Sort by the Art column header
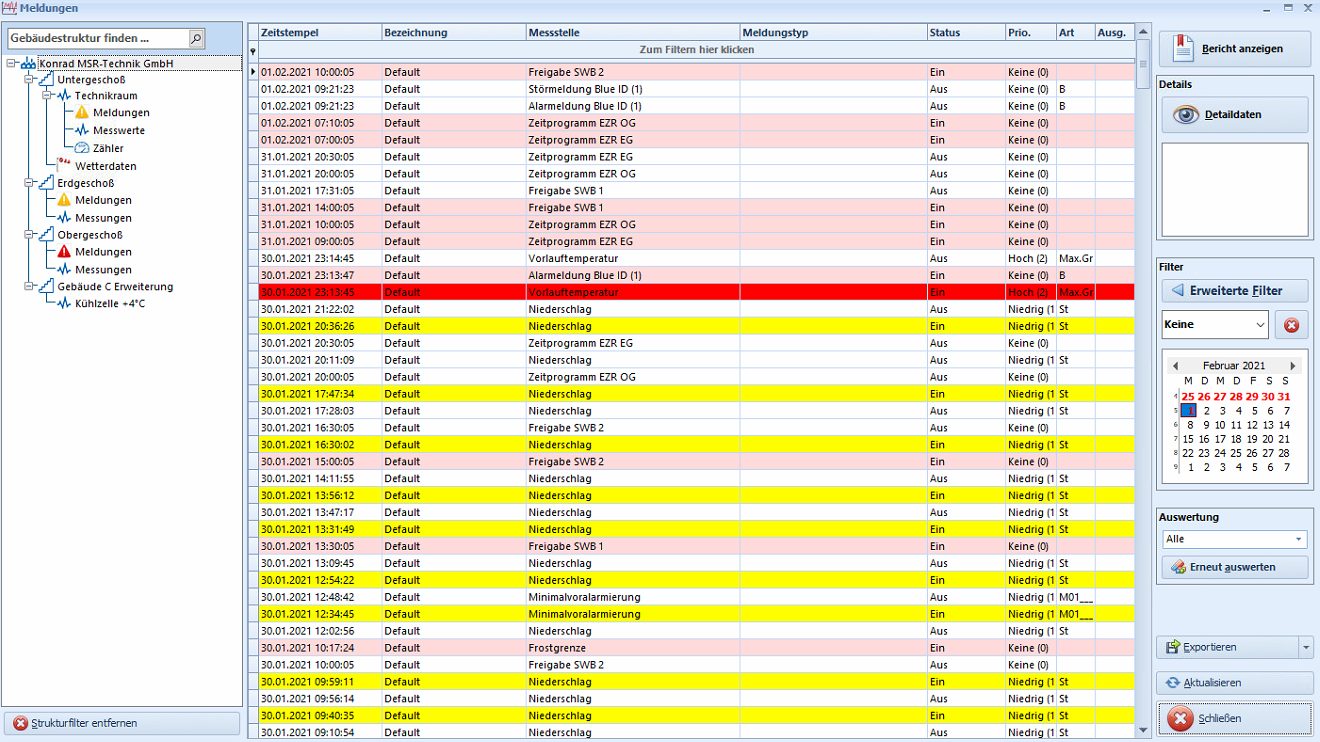This screenshot has width=1320, height=742. [x=1075, y=32]
